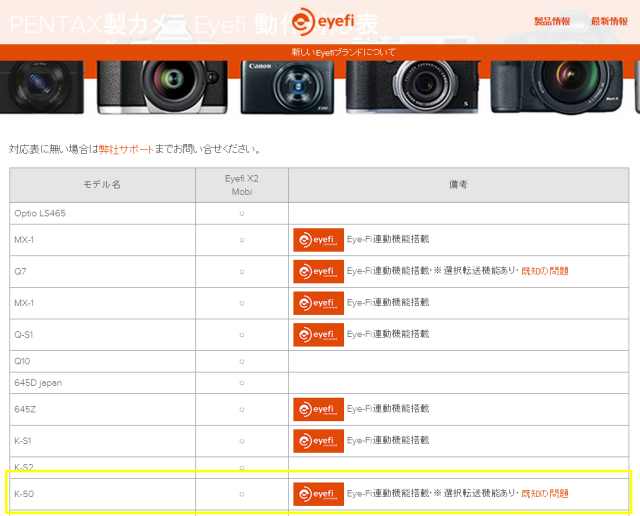This screenshot has height=516, width=640.
Task: Select the 645D japan model cell
Action: 102,383
